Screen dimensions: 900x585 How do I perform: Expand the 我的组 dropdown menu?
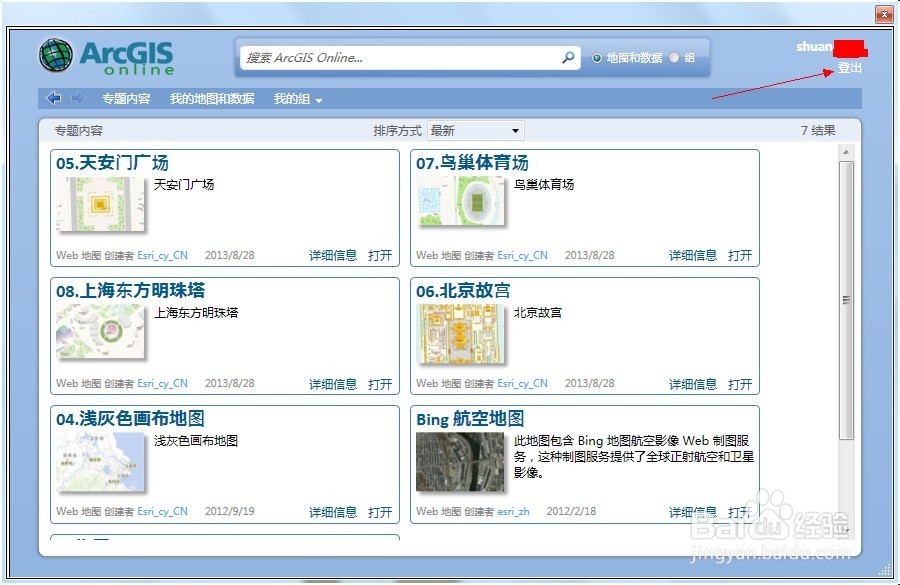(x=297, y=99)
